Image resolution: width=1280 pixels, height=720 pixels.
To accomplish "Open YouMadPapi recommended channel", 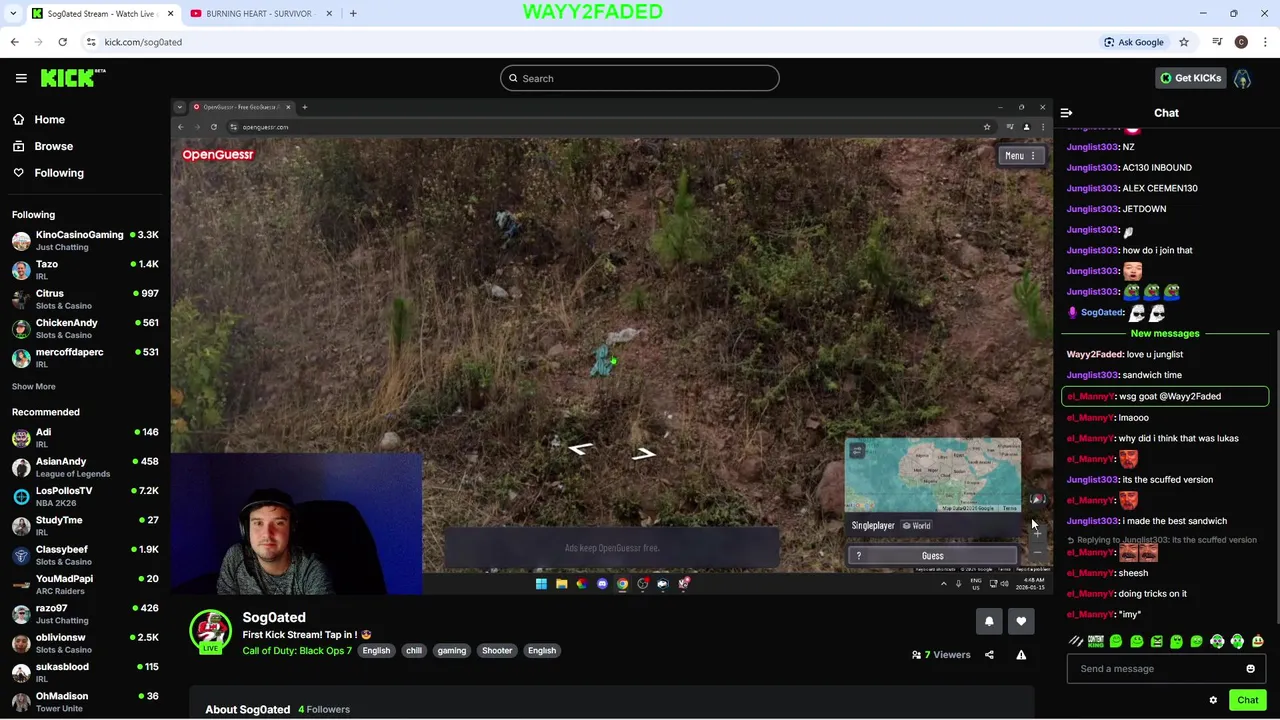I will pos(85,584).
